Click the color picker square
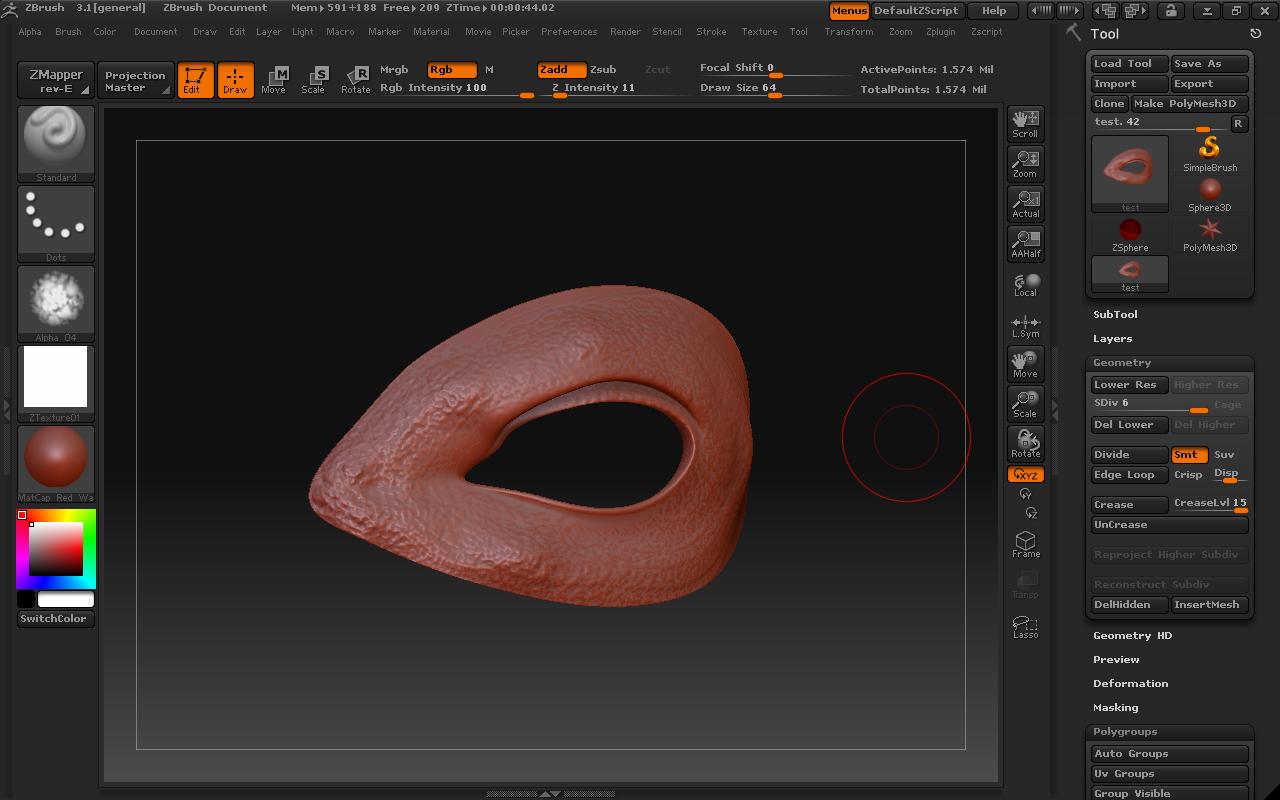The height and width of the screenshot is (800, 1280). pyautogui.click(x=56, y=549)
